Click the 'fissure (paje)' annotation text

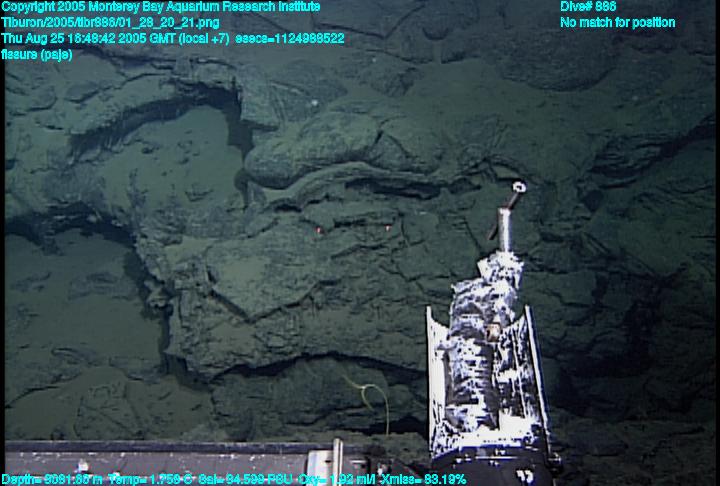coord(37,55)
